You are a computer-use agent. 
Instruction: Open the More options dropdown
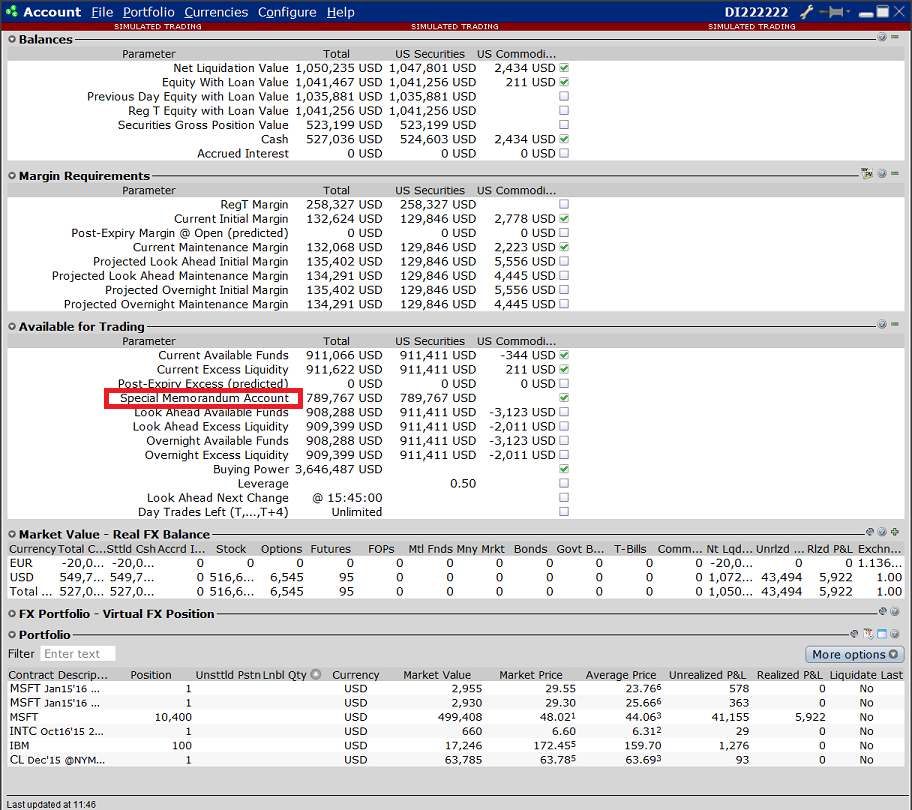854,655
